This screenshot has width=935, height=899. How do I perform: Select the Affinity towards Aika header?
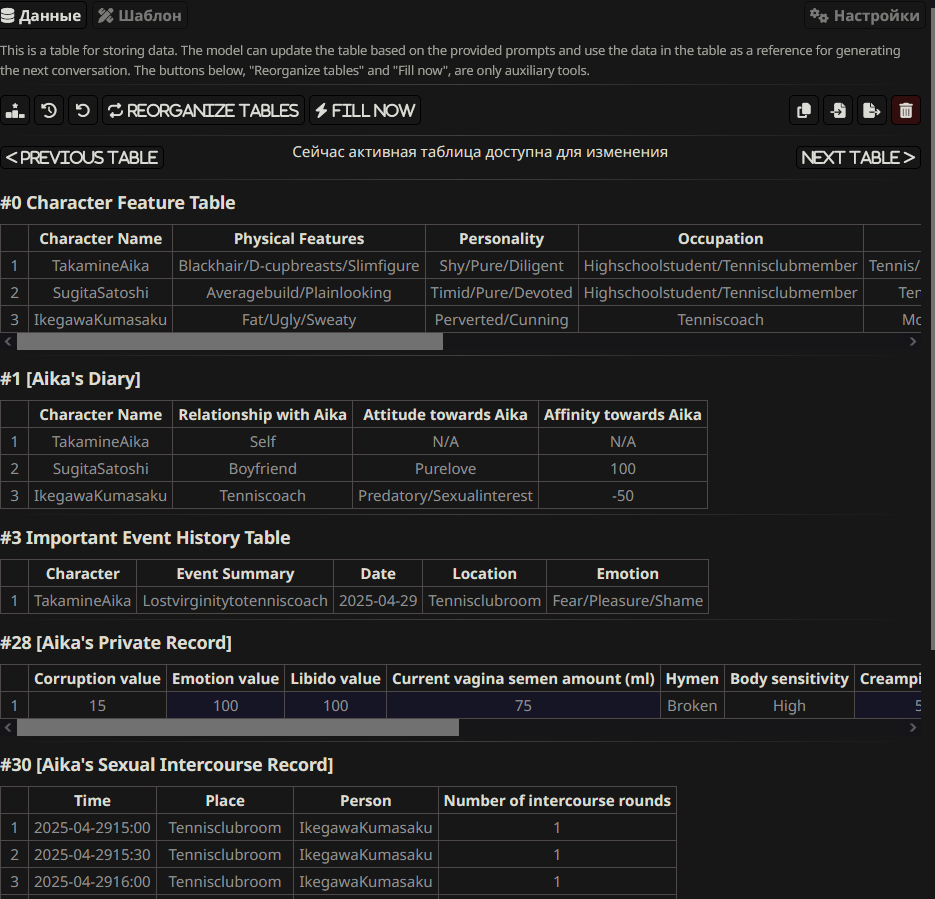(623, 414)
